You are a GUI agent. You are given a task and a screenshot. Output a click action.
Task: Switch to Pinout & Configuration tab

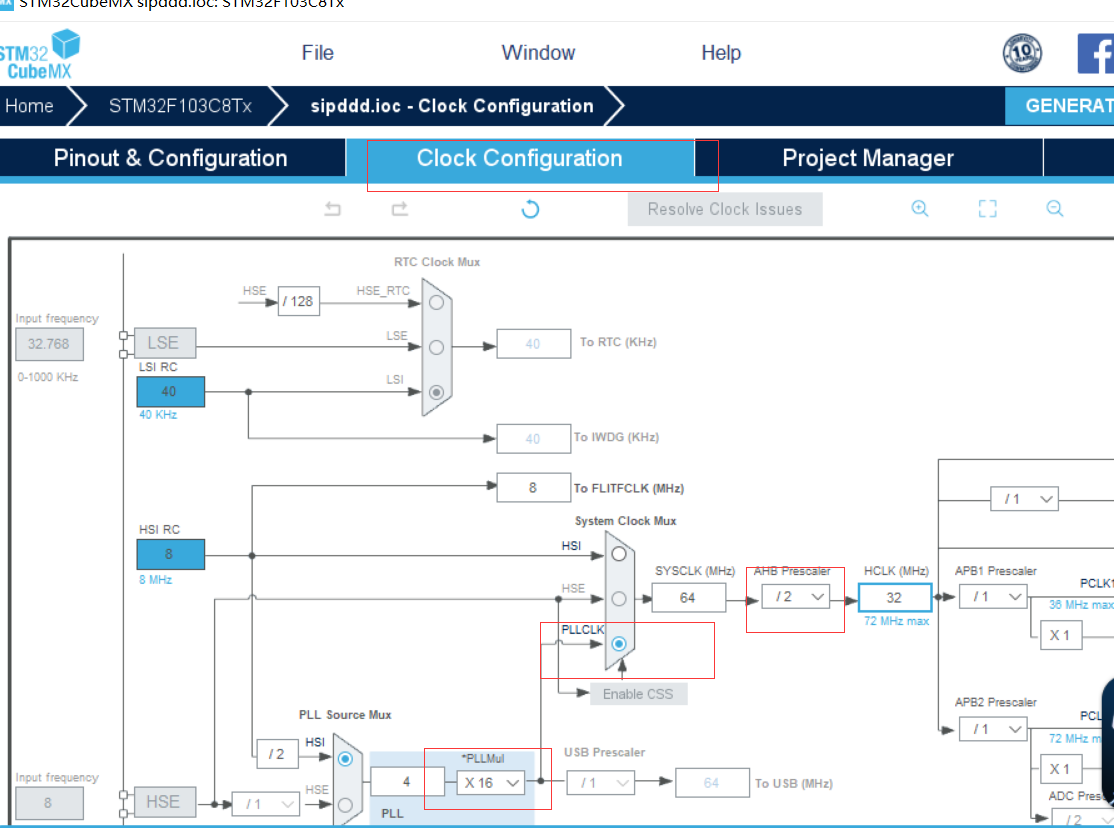[171, 158]
